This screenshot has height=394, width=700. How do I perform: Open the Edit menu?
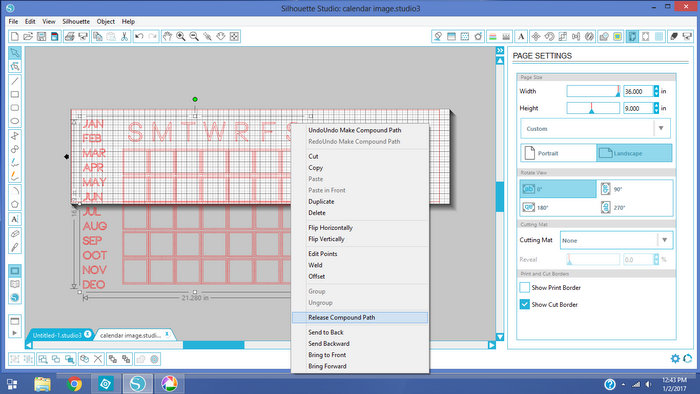[x=30, y=21]
